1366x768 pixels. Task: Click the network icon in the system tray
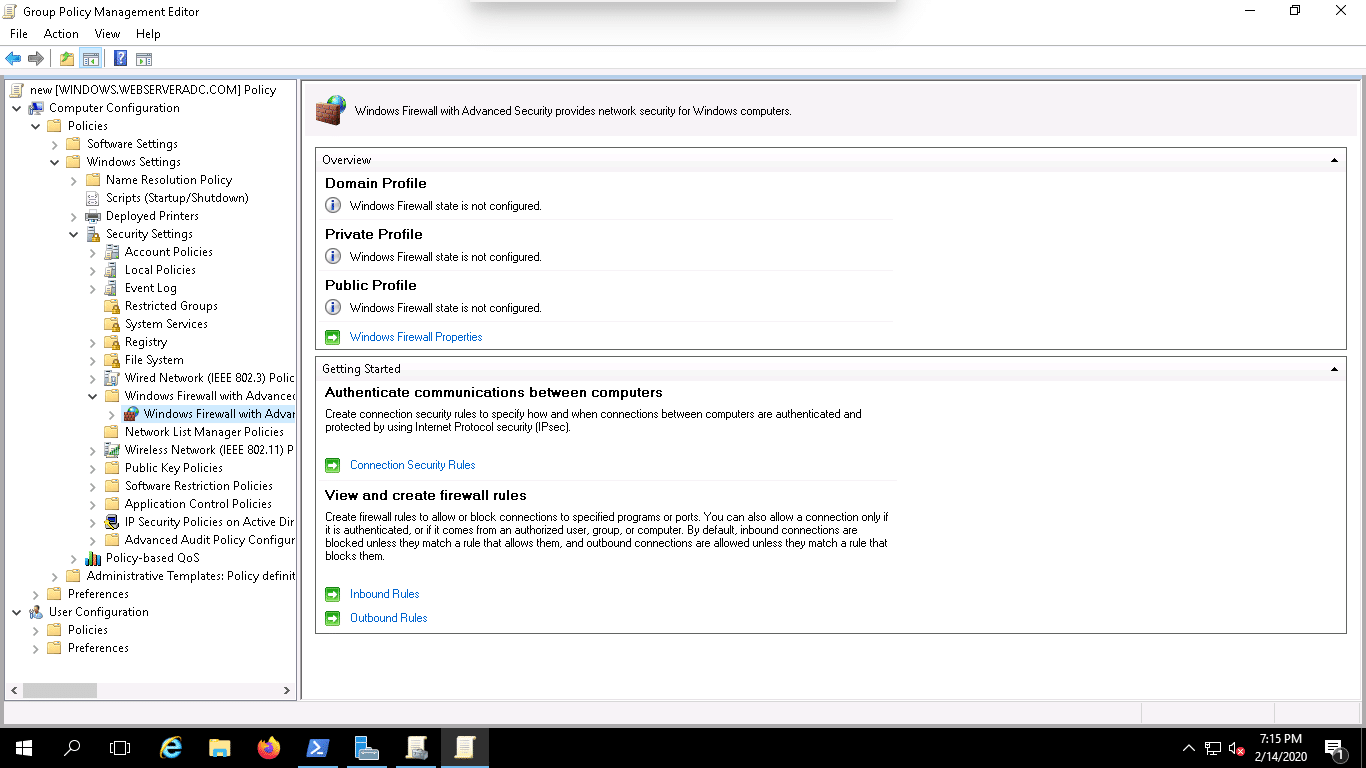(x=1213, y=748)
